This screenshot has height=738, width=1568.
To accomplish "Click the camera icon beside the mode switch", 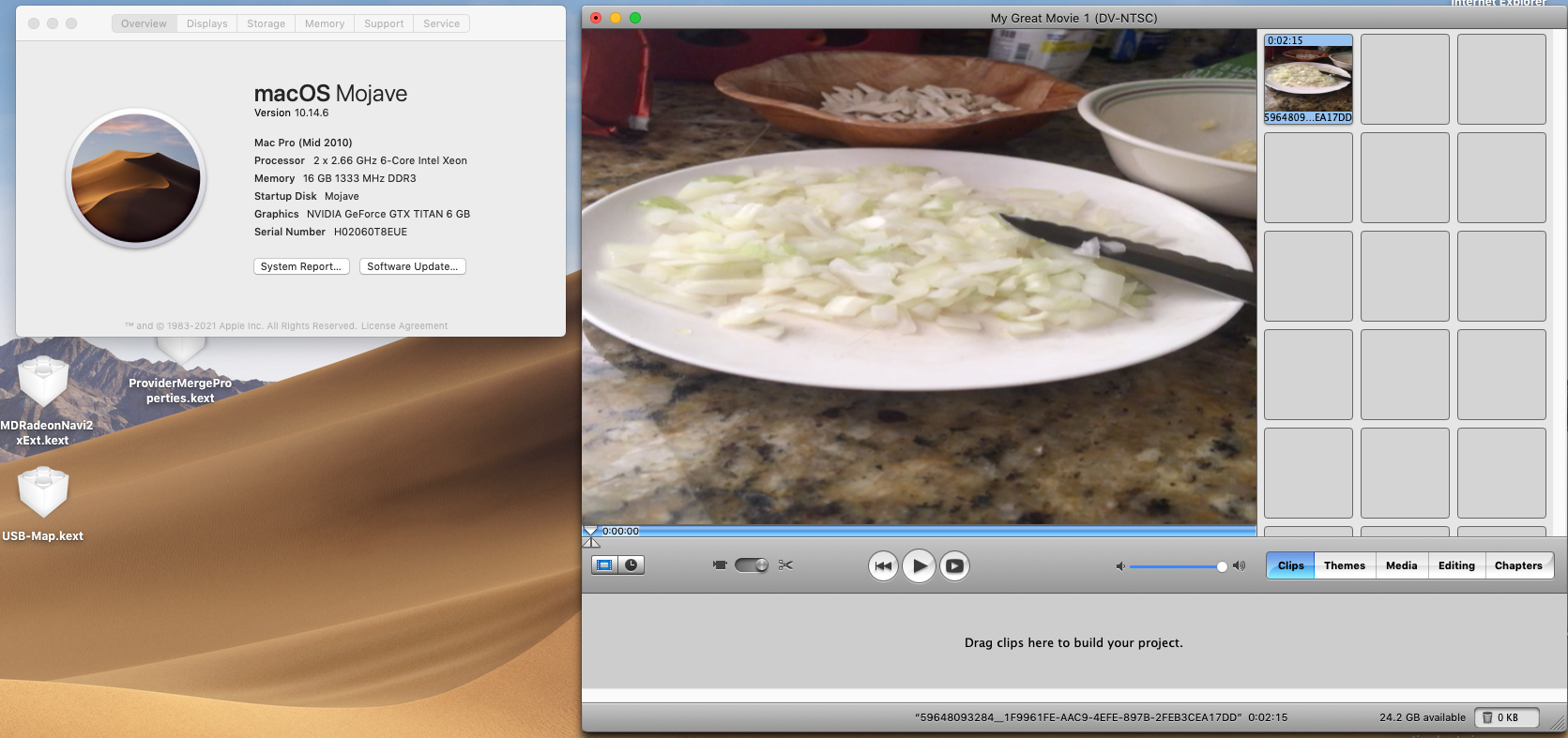I will [x=720, y=565].
